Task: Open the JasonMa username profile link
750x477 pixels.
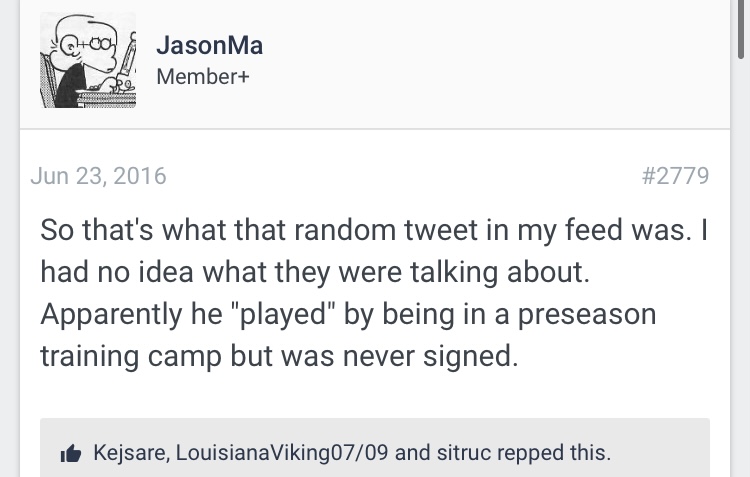Action: click(x=210, y=45)
